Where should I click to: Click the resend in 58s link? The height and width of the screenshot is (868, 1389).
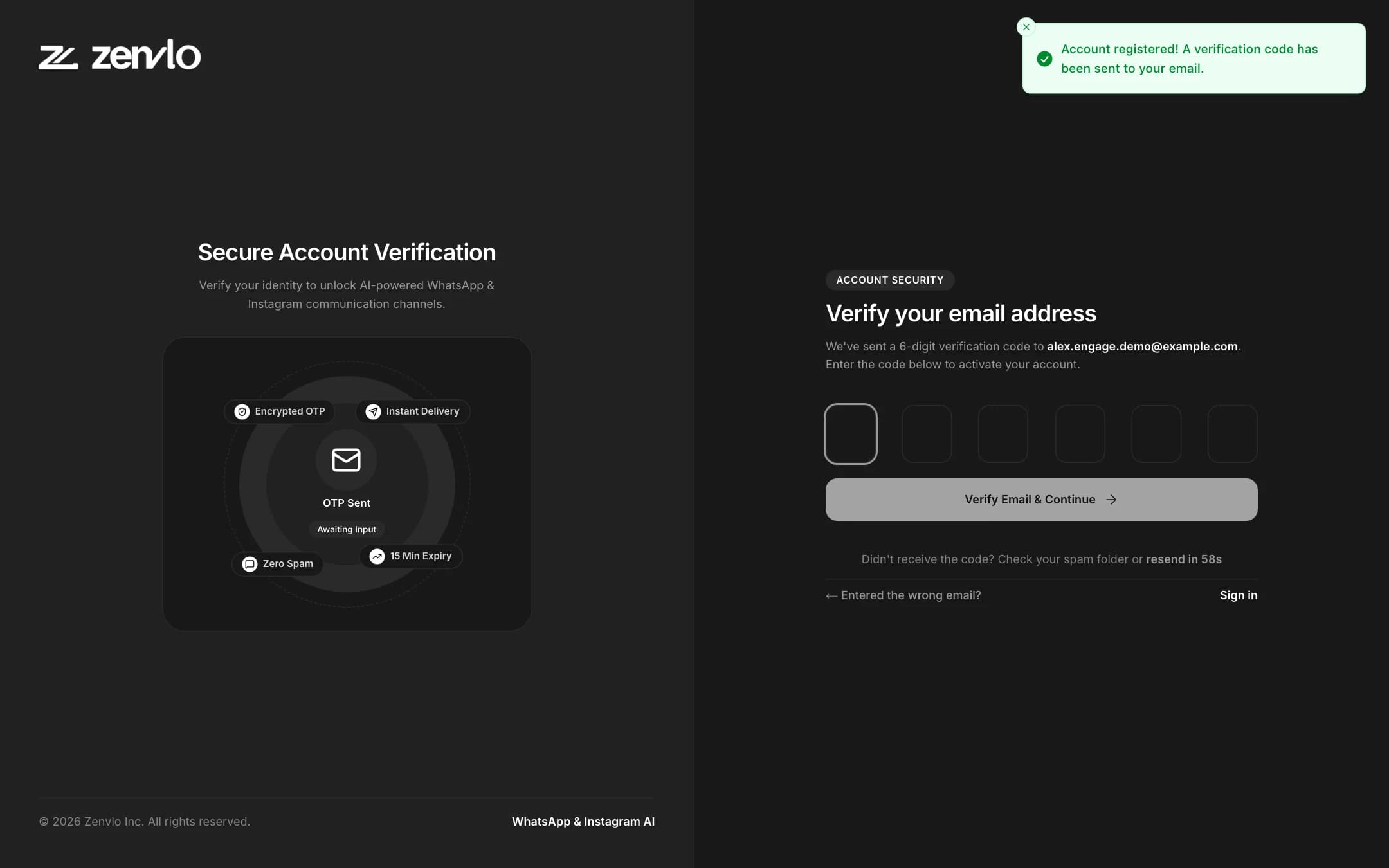tap(1183, 559)
